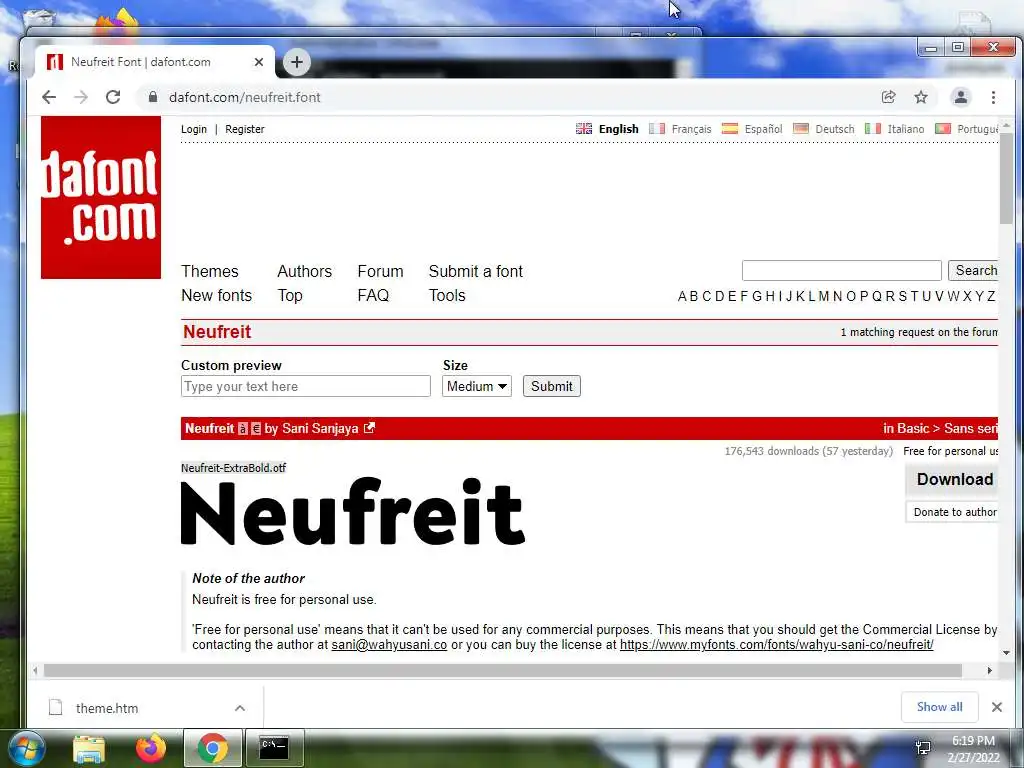
Task: Click the Italian flag icon
Action: click(x=872, y=129)
